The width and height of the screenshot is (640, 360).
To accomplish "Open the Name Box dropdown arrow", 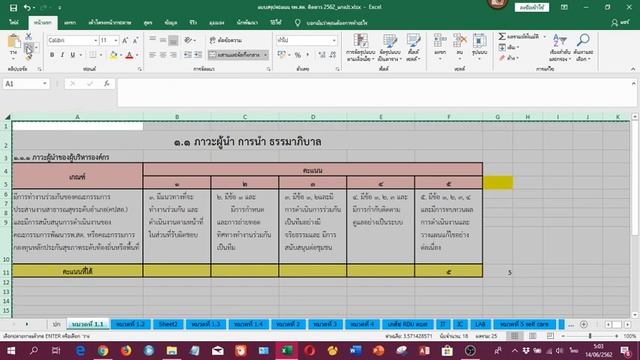I will [x=44, y=84].
